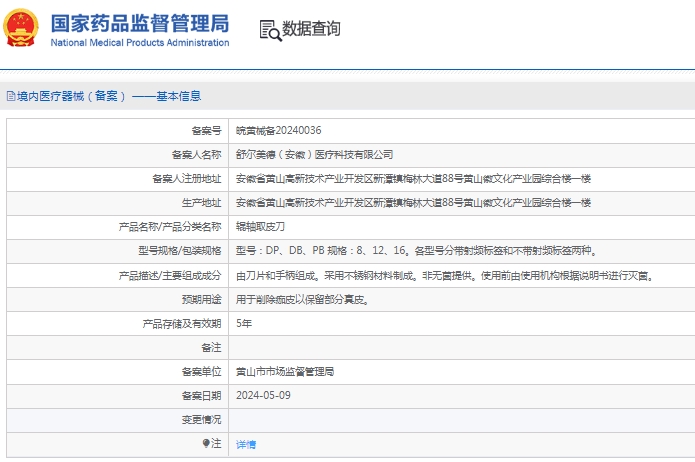
Task: Select the 型号规格/包装规格 label
Action: point(180,251)
